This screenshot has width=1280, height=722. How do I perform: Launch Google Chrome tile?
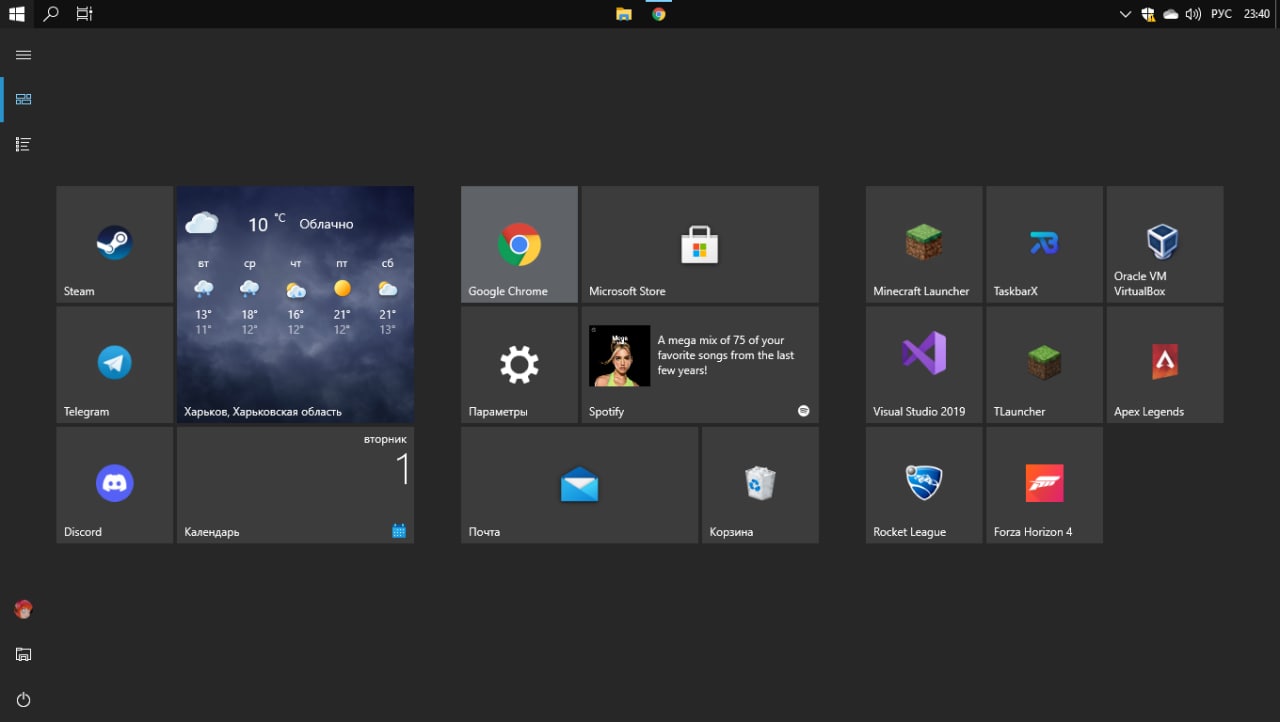(519, 244)
